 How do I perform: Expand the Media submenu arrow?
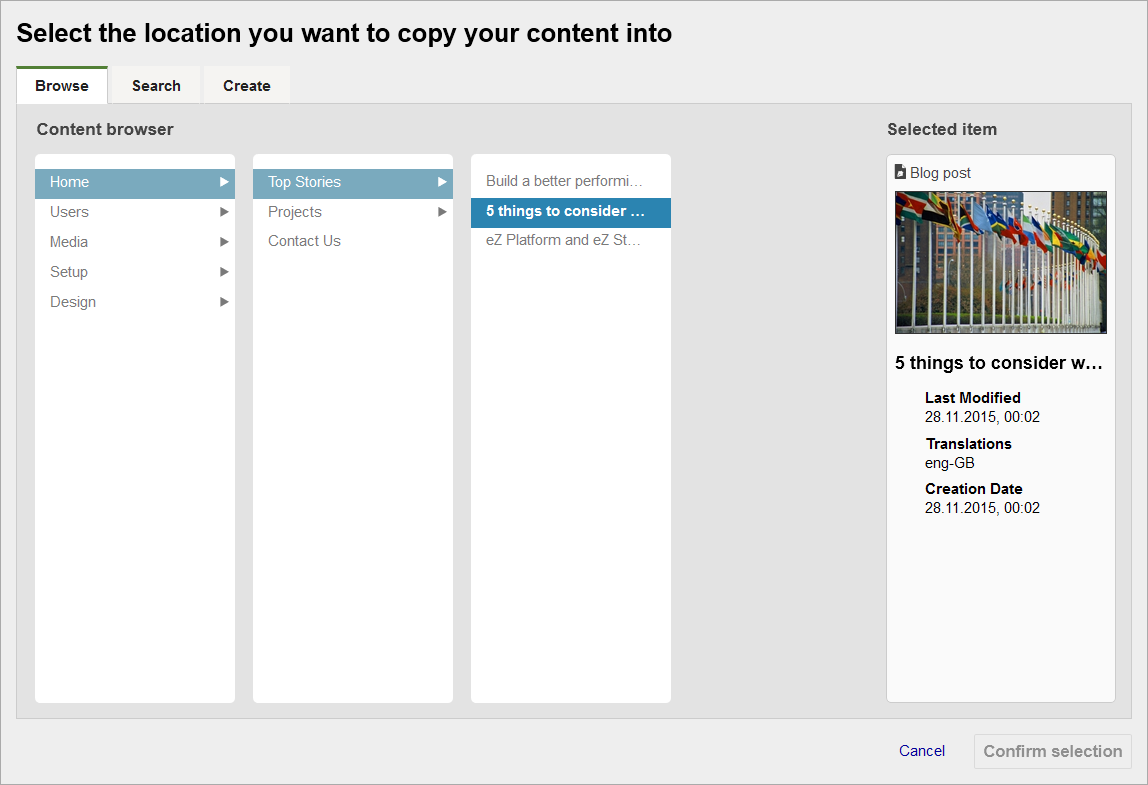pos(224,242)
